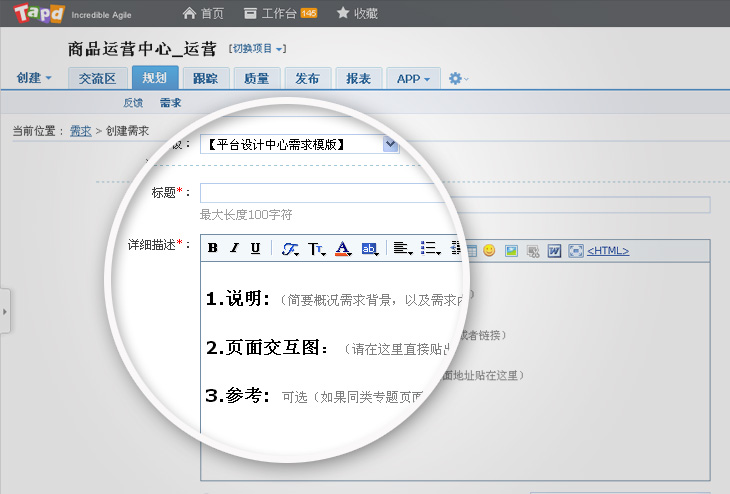Toggle bold formatting in the editor
Image resolution: width=730 pixels, height=494 pixels.
pos(213,249)
